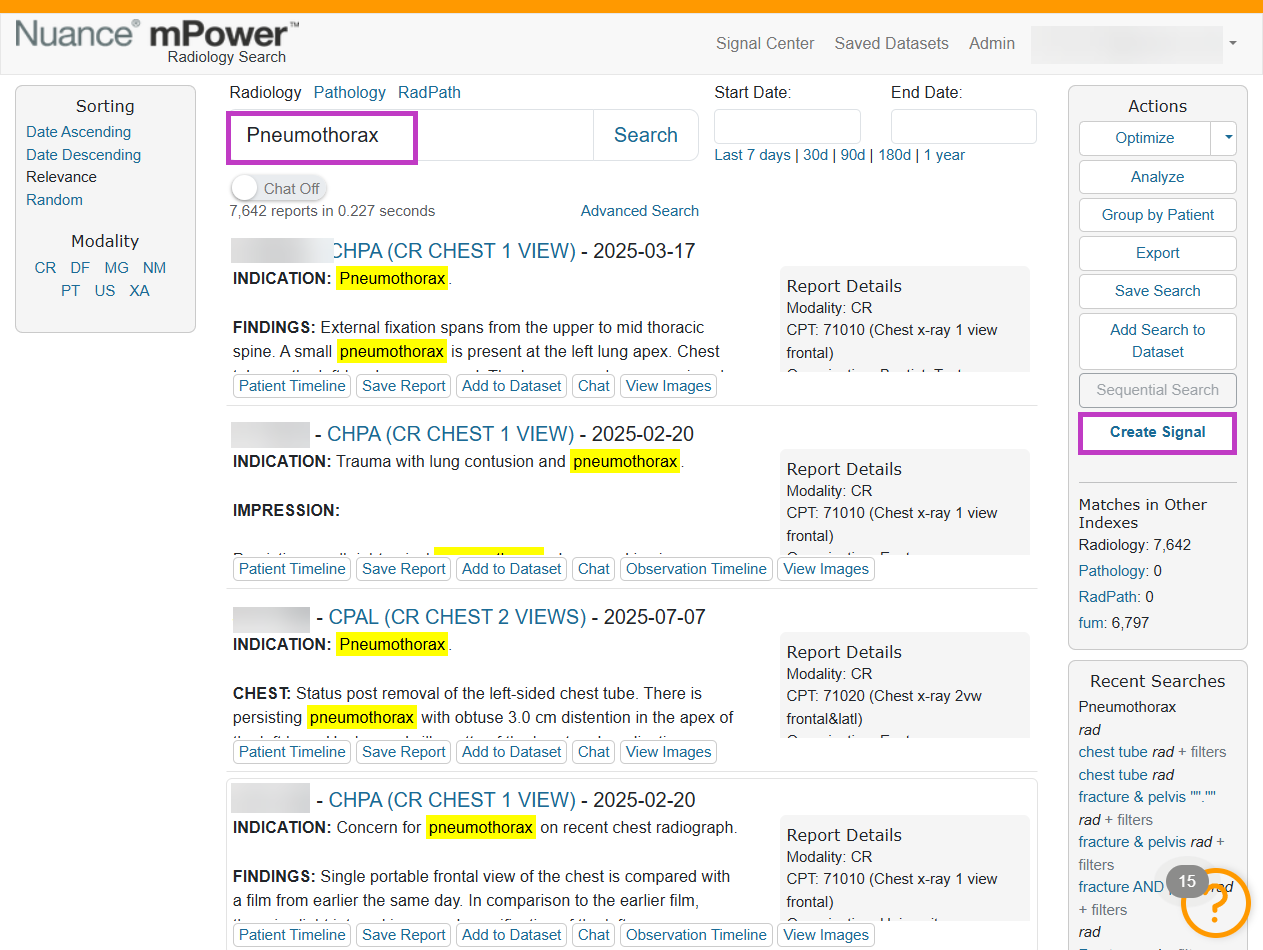Click Add to Dataset on 2025-03-17 report

pos(511,386)
